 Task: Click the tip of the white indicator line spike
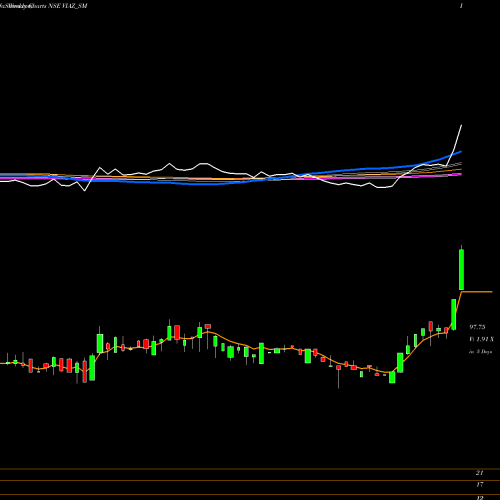tap(462, 125)
